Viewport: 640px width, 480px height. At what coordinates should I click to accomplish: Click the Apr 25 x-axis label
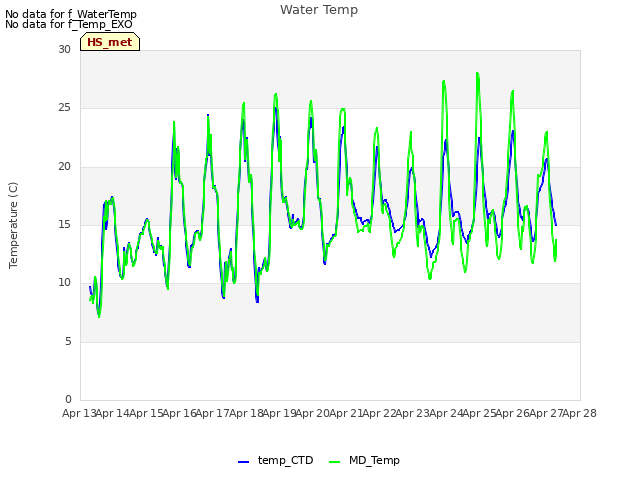479,413
